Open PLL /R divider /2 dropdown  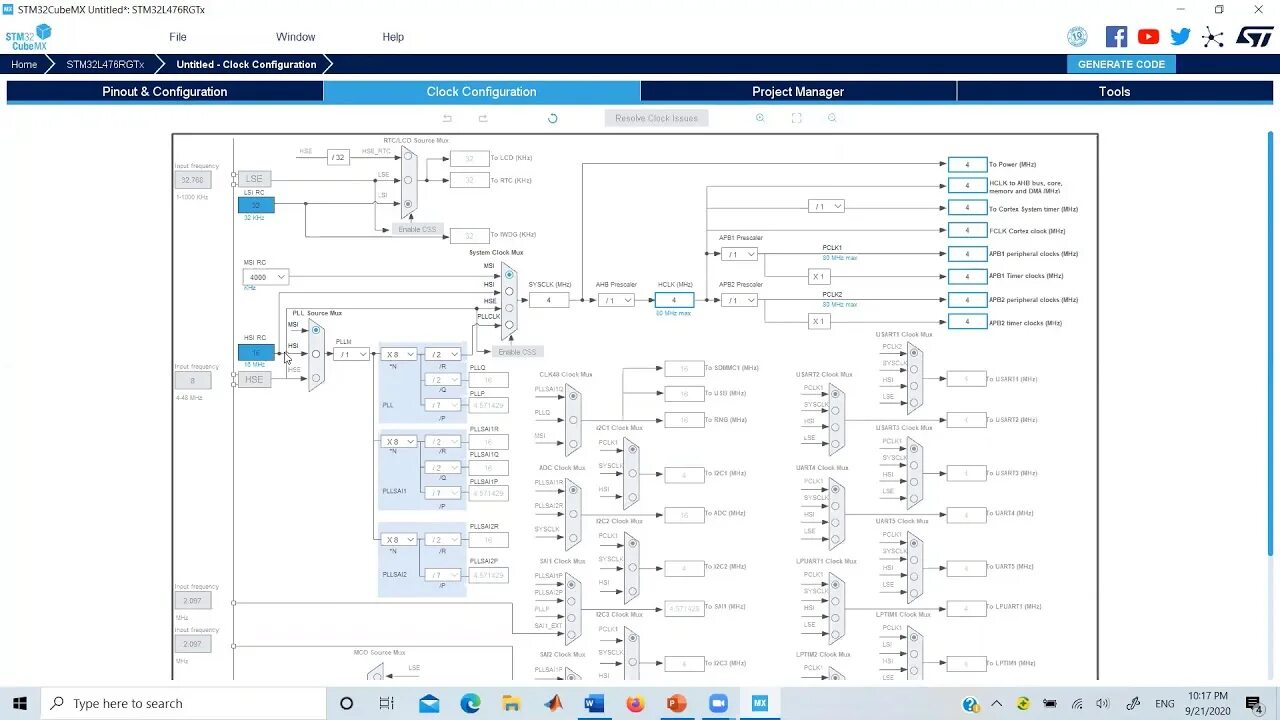tap(442, 354)
